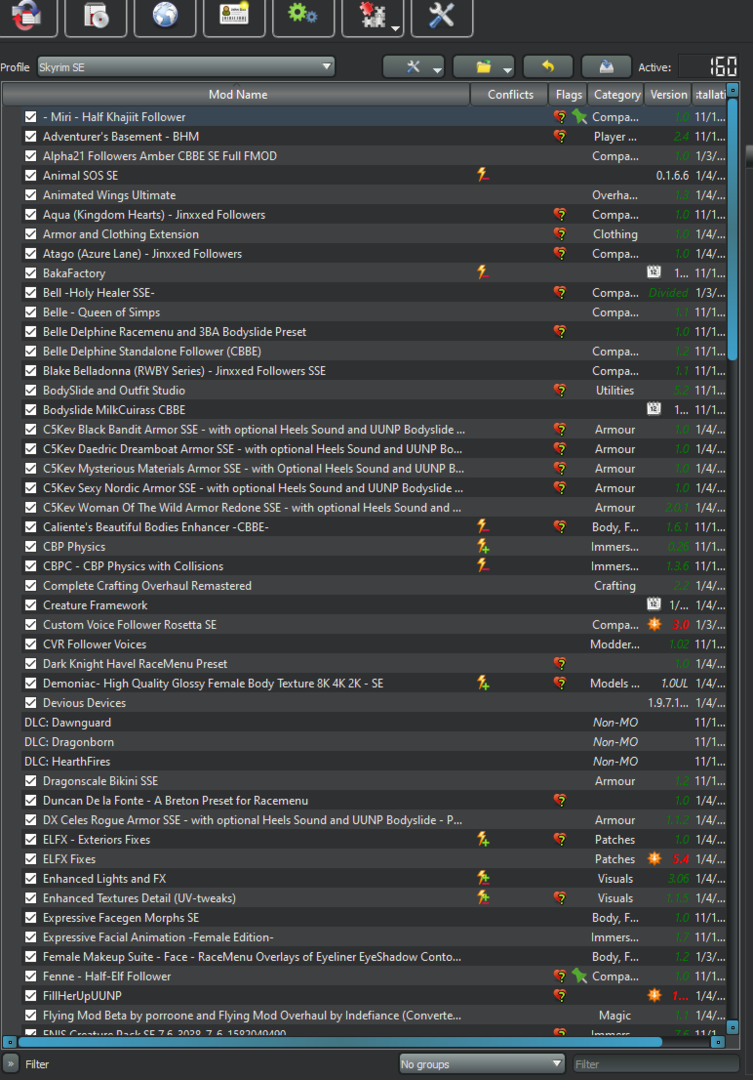The height and width of the screenshot is (1080, 753).
Task: Toggle Creature Framework checkbox
Action: [30, 605]
